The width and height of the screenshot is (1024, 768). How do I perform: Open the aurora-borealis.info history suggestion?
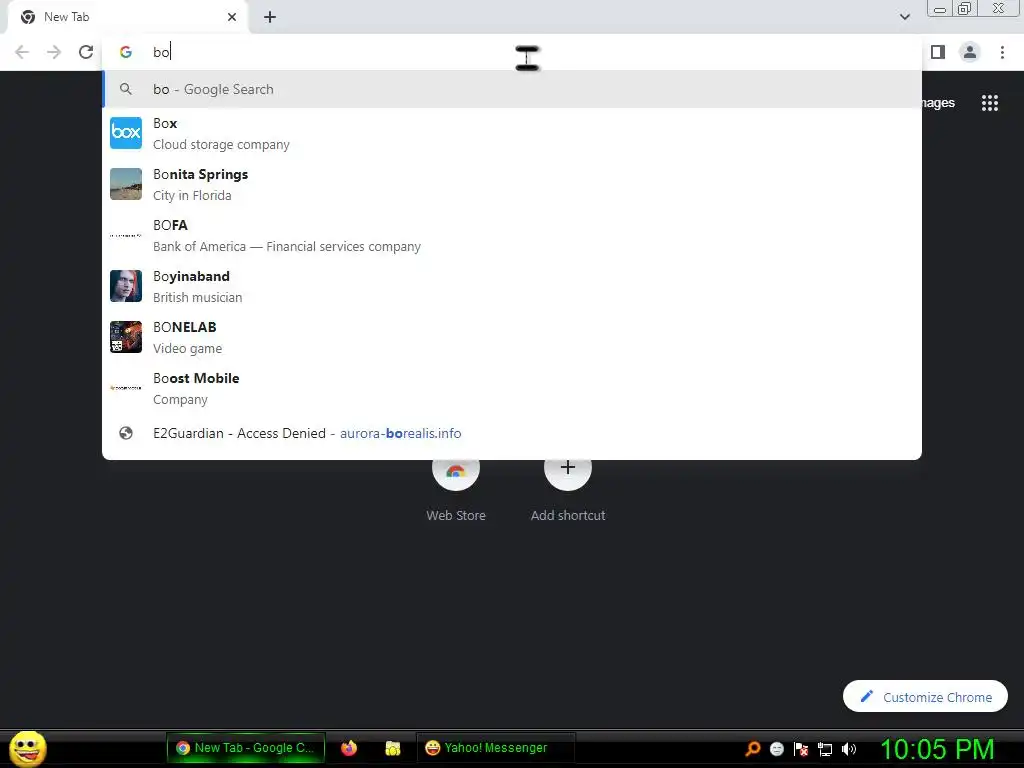point(512,433)
